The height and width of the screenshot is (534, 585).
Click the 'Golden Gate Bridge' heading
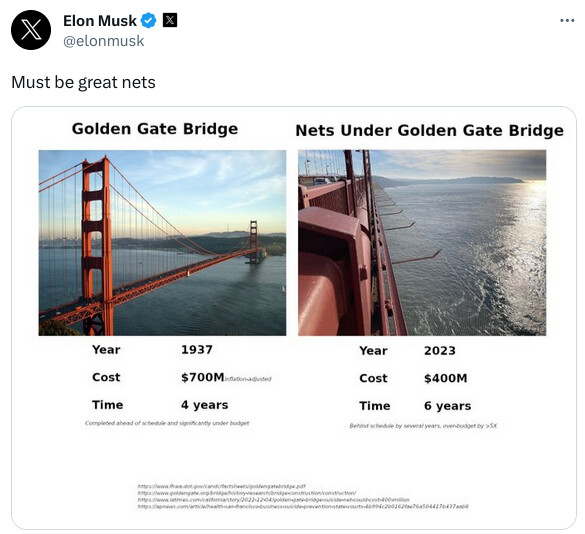coord(155,129)
